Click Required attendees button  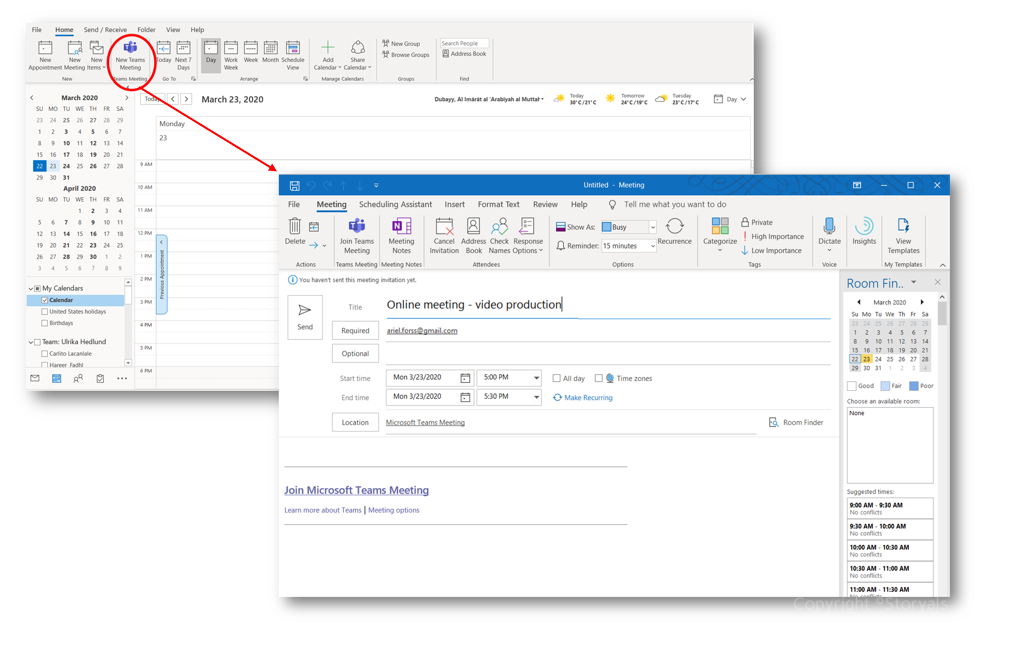[x=355, y=331]
